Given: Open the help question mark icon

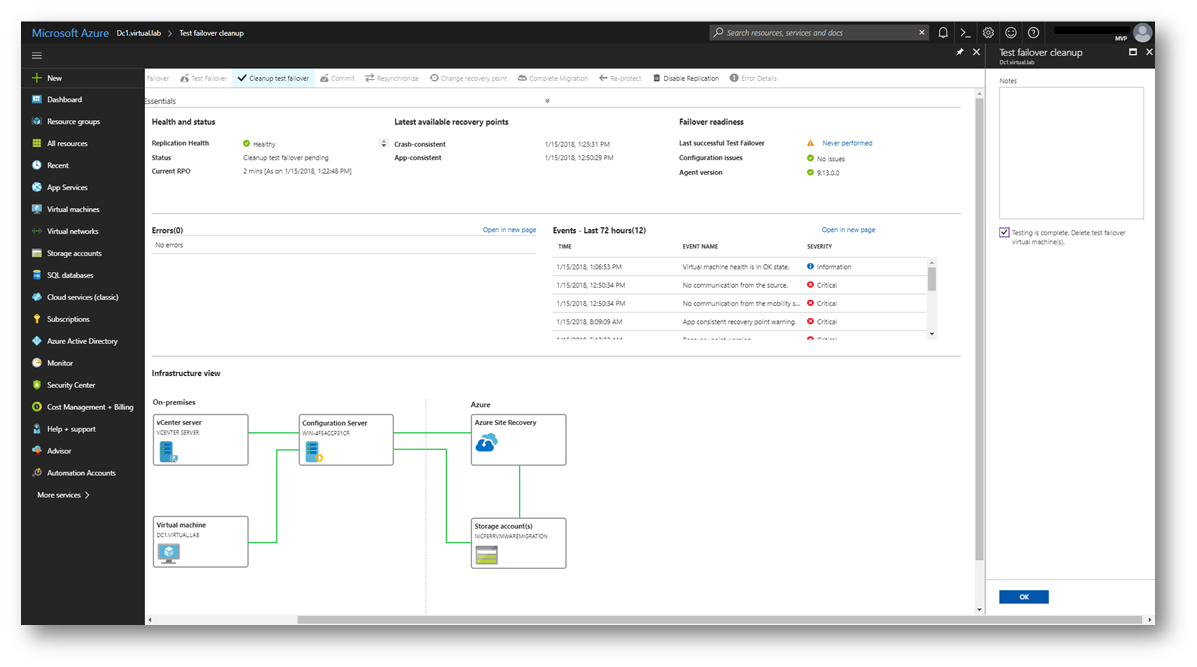Looking at the screenshot, I should point(1033,33).
